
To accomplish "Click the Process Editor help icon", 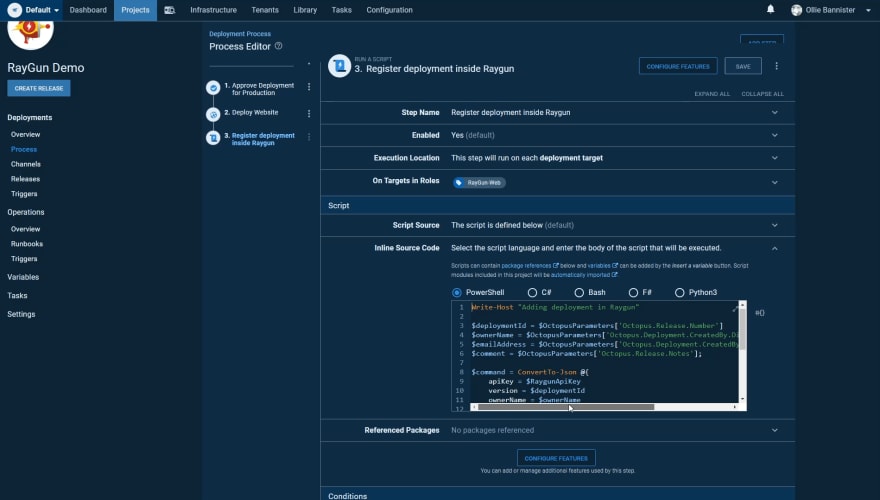I will tap(278, 46).
